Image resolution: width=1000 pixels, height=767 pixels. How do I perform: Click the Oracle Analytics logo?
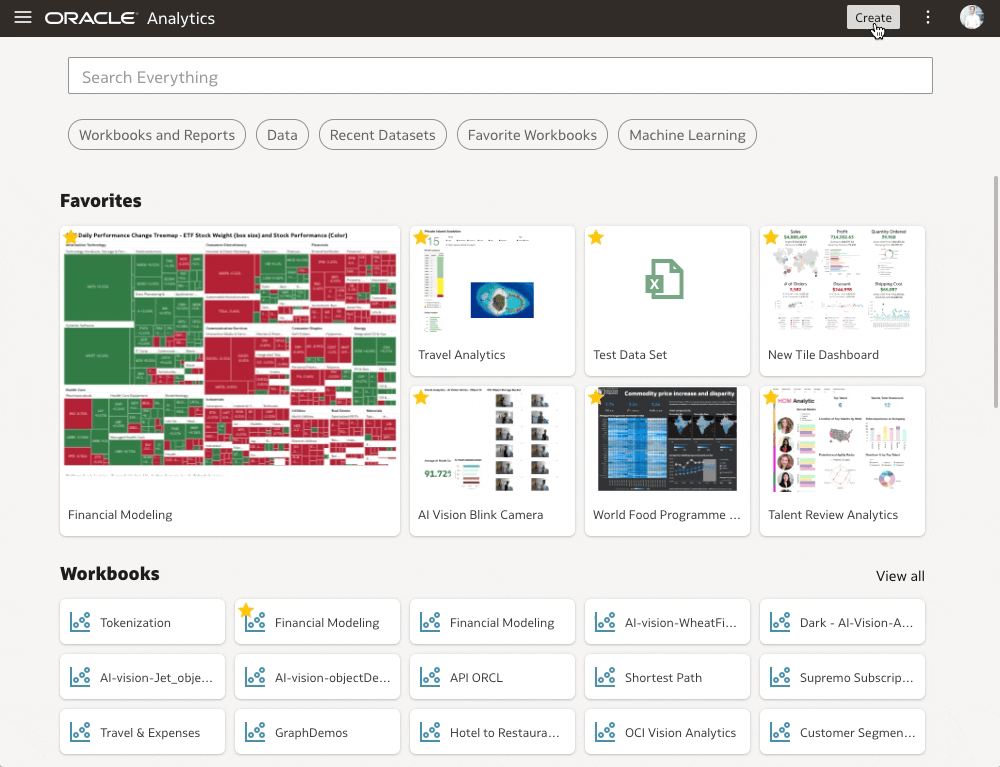129,18
